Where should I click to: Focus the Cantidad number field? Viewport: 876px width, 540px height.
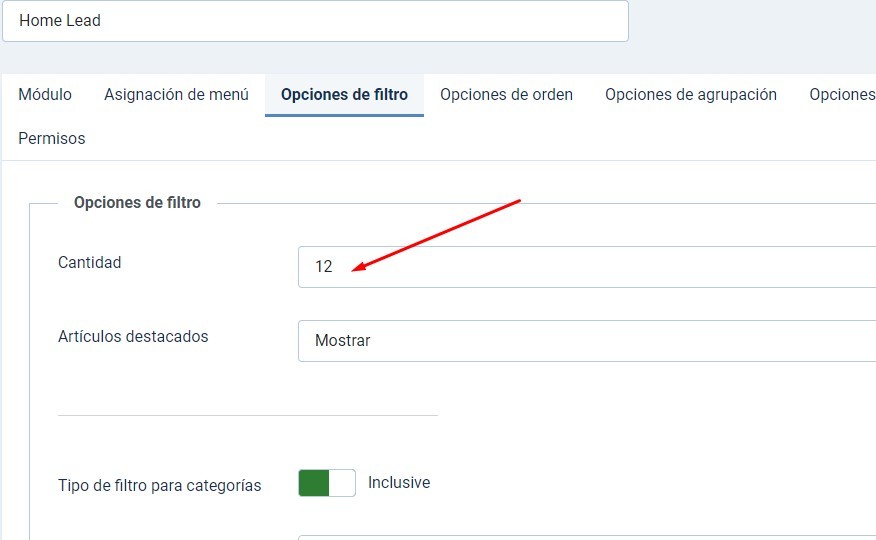pos(586,267)
